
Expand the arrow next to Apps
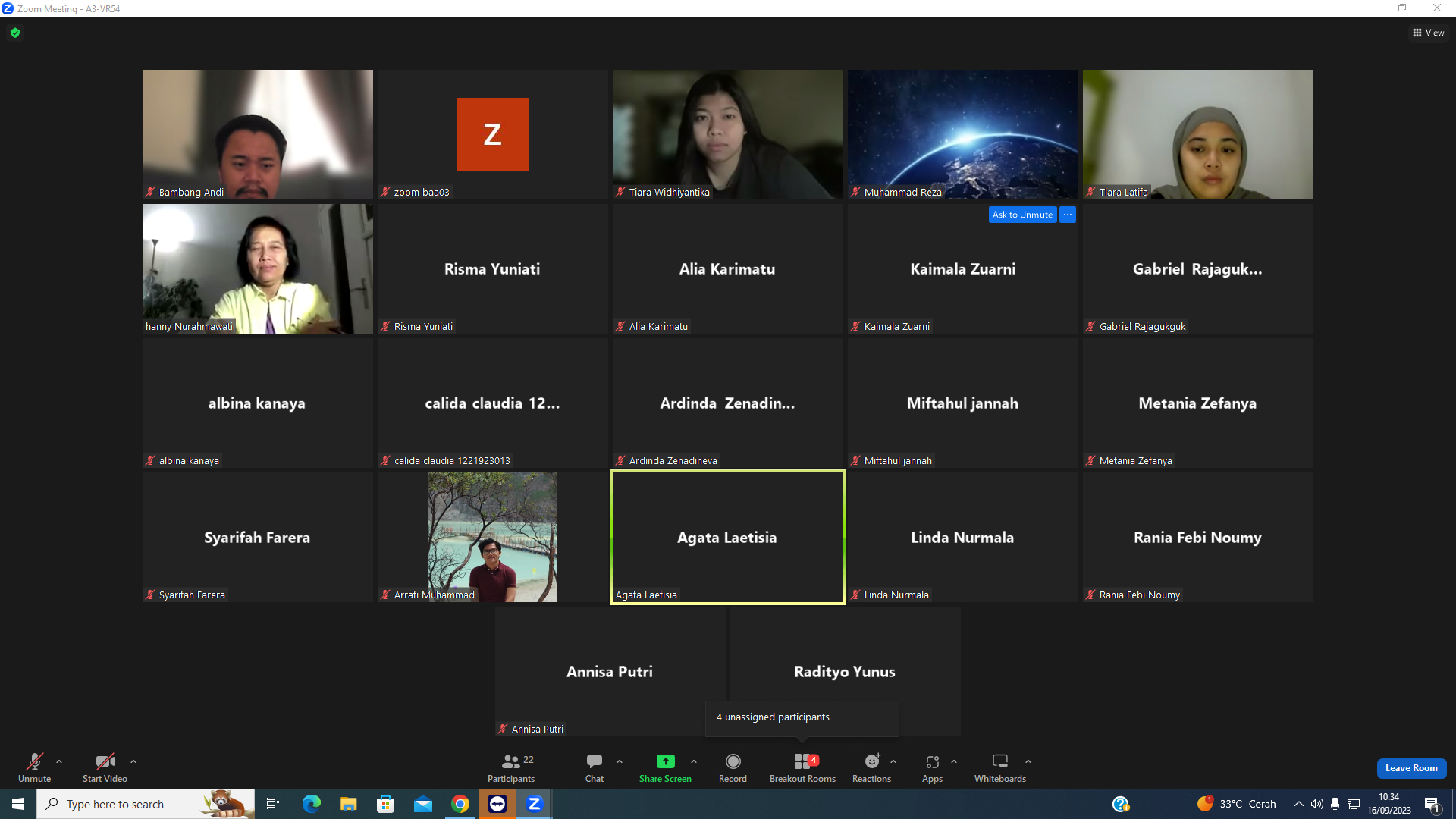tap(954, 761)
